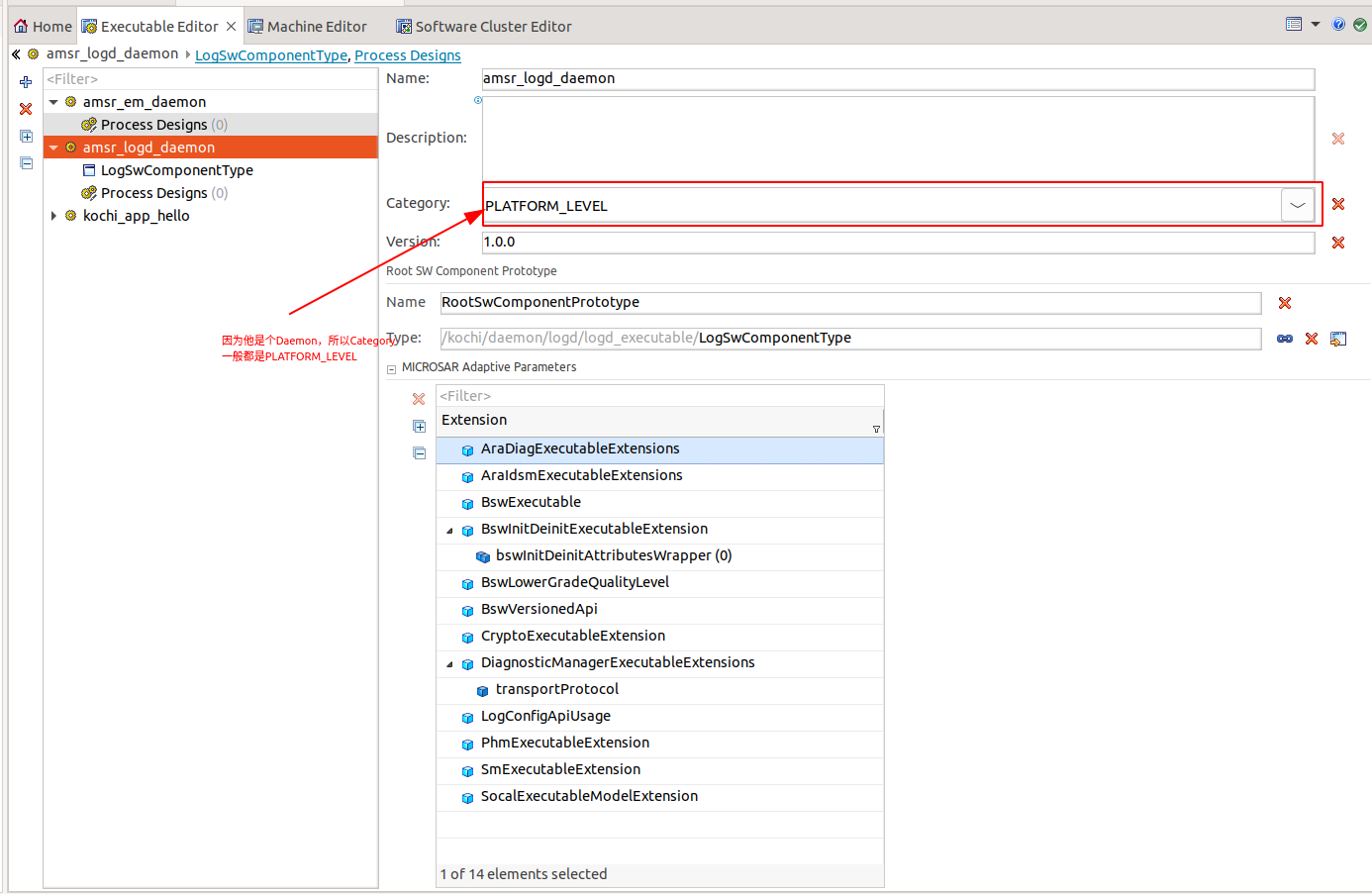Close the Executable Editor tab
Screen dimensions: 1372x894
[x=231, y=27]
